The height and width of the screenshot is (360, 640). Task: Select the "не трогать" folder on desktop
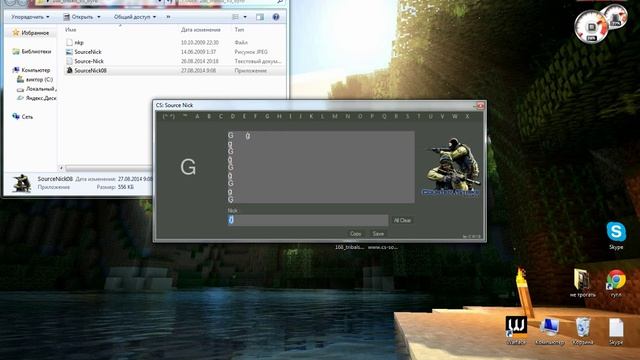pos(582,283)
